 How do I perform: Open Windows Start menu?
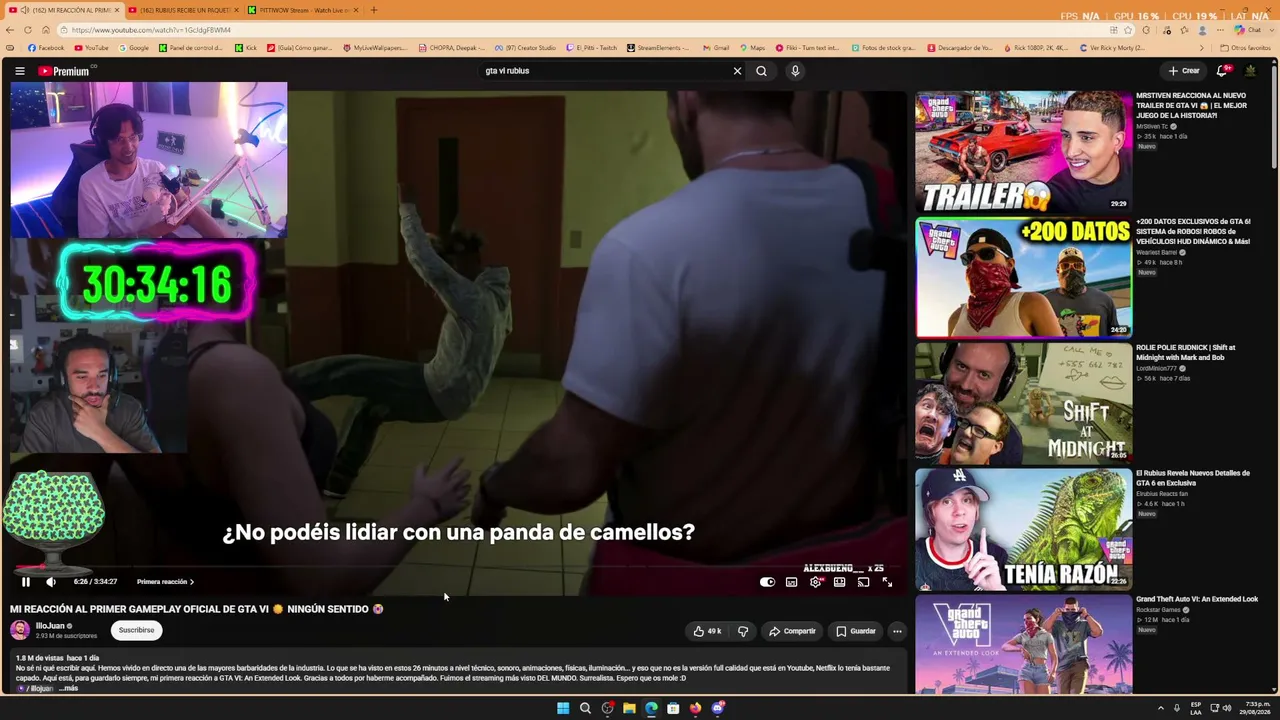click(563, 708)
